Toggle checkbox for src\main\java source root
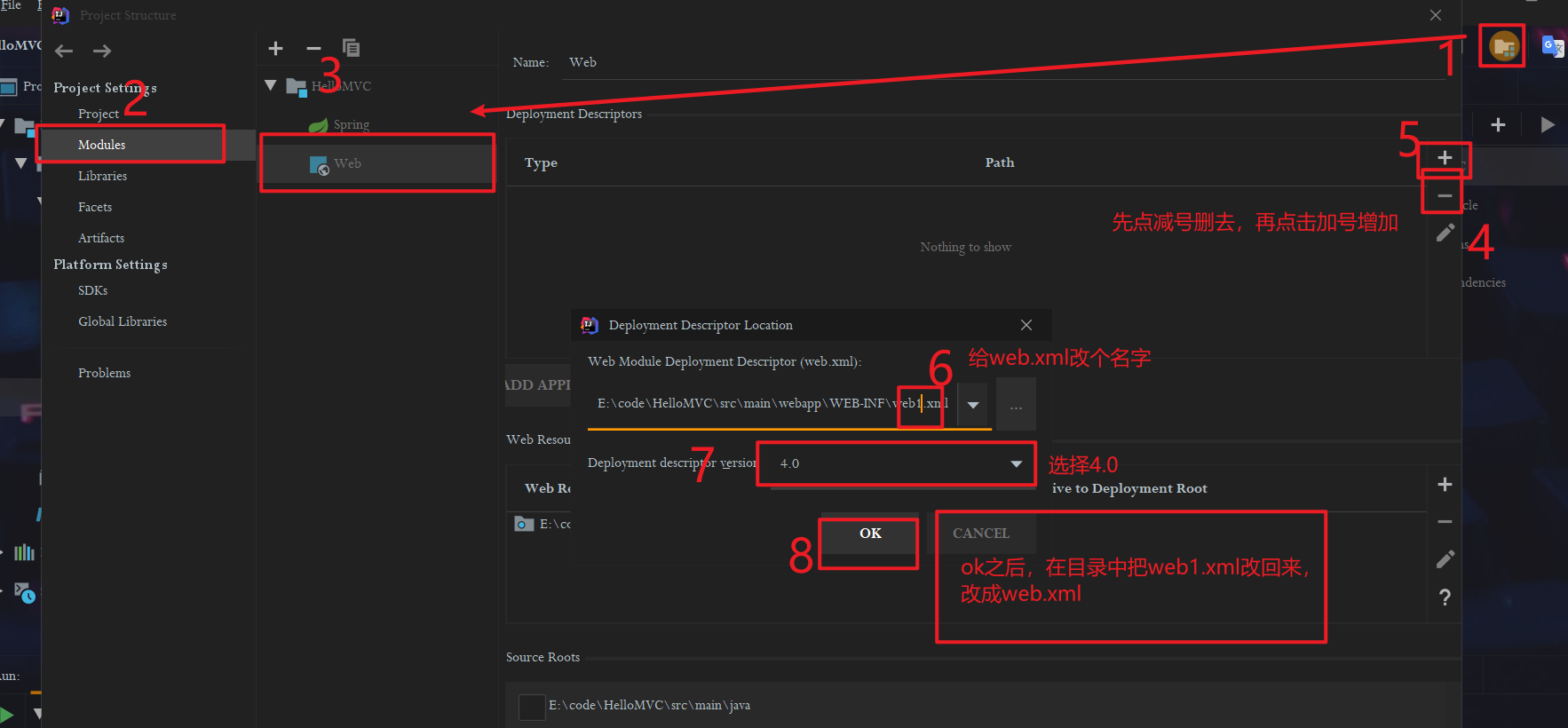Viewport: 1568px width, 728px height. click(x=532, y=707)
